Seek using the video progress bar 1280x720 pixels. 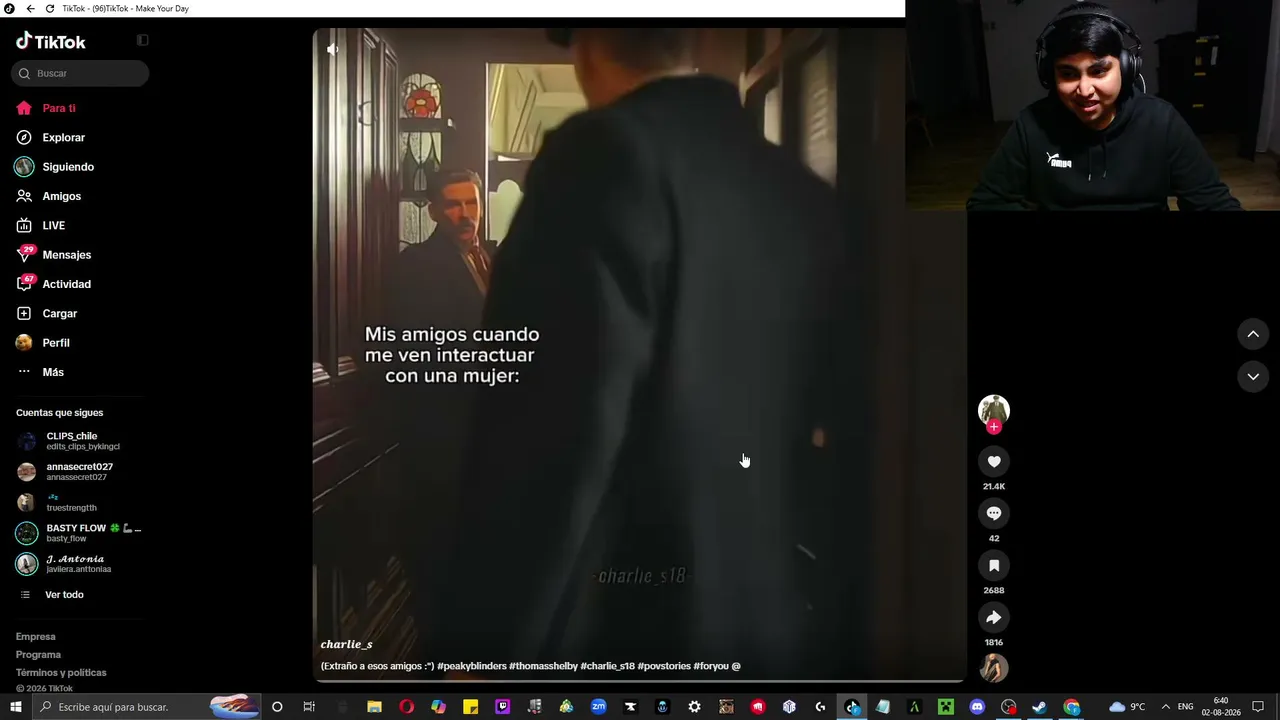tap(639, 681)
